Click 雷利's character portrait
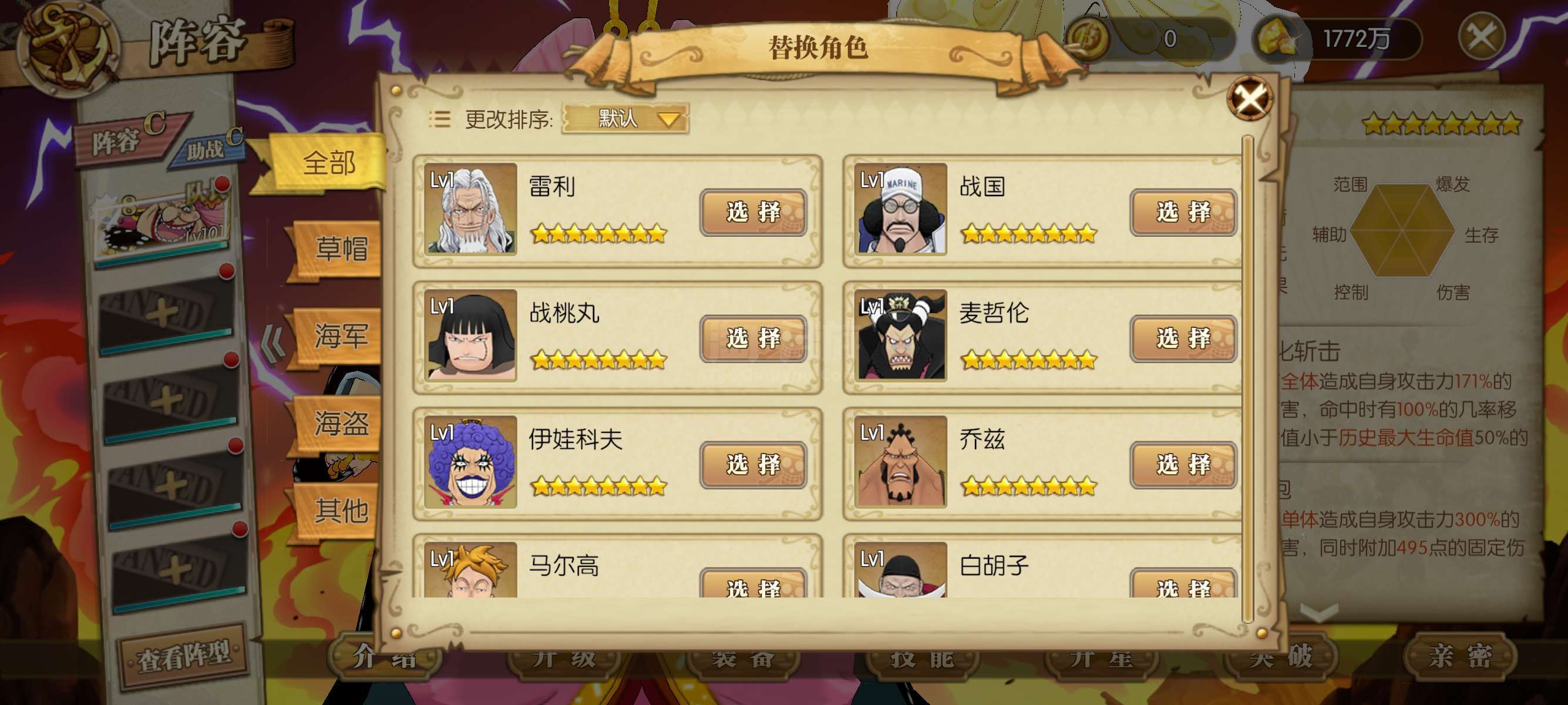This screenshot has height=705, width=1568. point(470,208)
